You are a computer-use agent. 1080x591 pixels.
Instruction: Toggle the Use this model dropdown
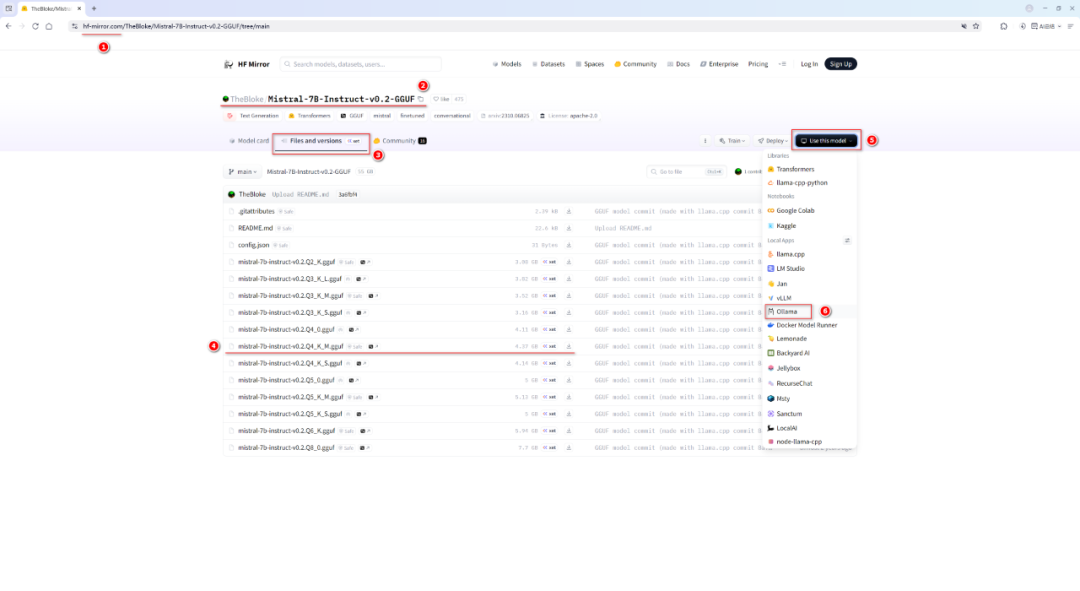pyautogui.click(x=827, y=141)
